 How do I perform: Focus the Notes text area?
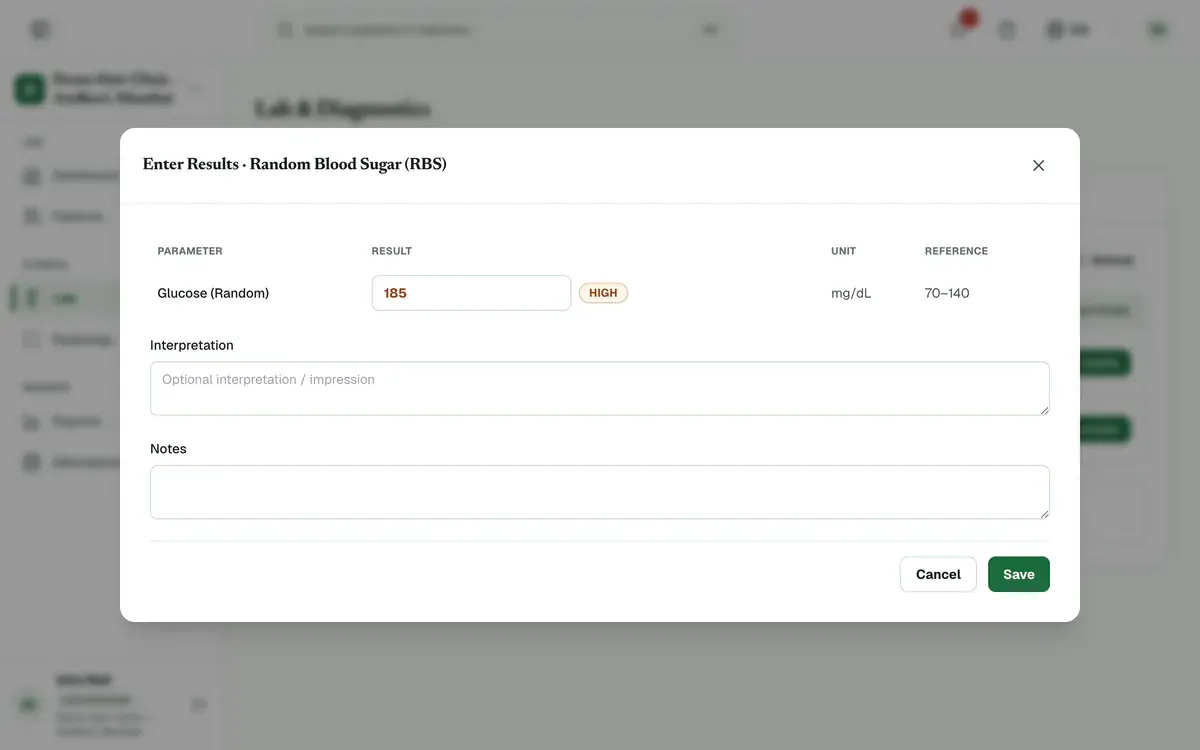(600, 492)
